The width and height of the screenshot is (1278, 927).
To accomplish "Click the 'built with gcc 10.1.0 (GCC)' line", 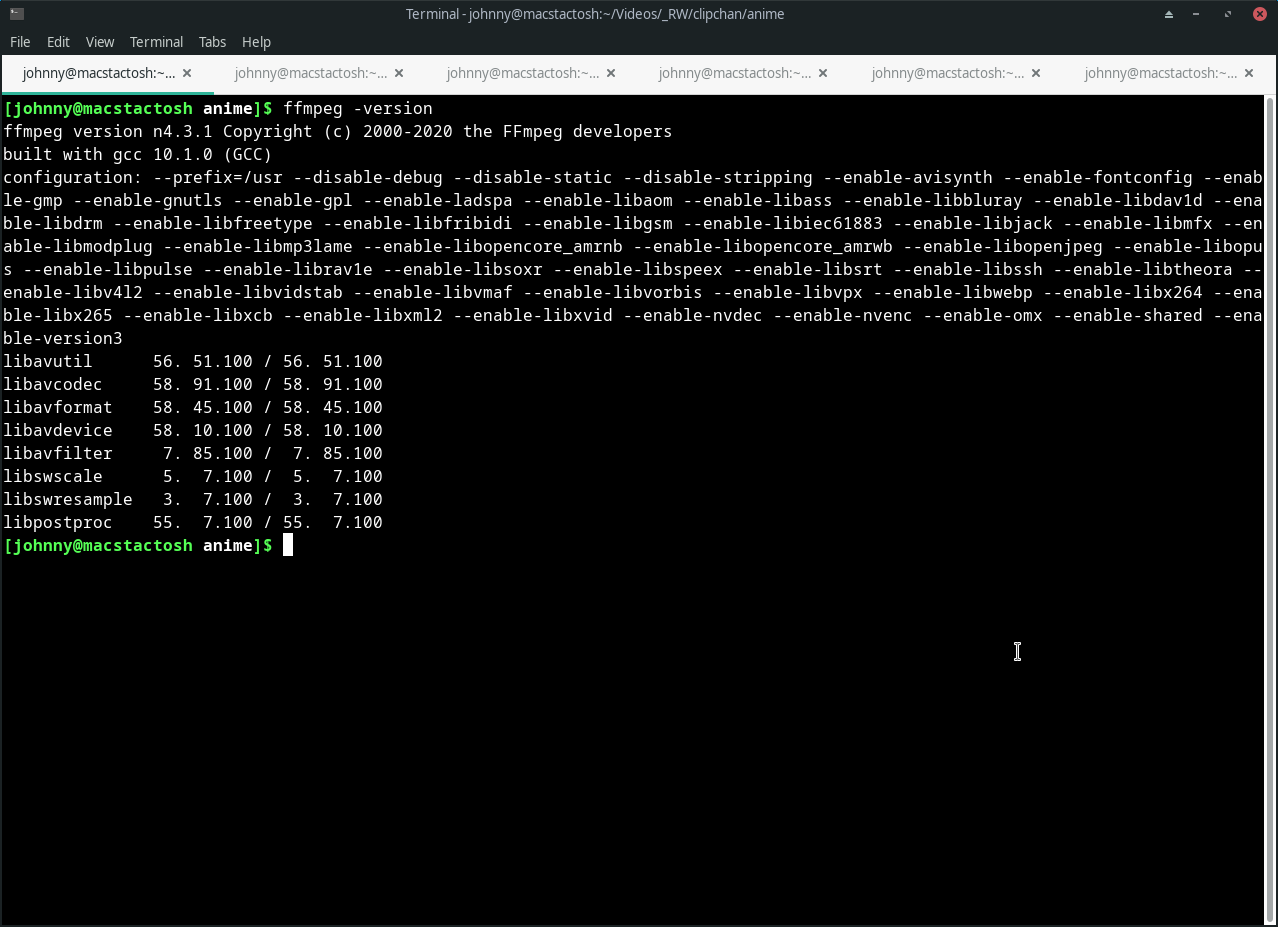I will [x=138, y=154].
